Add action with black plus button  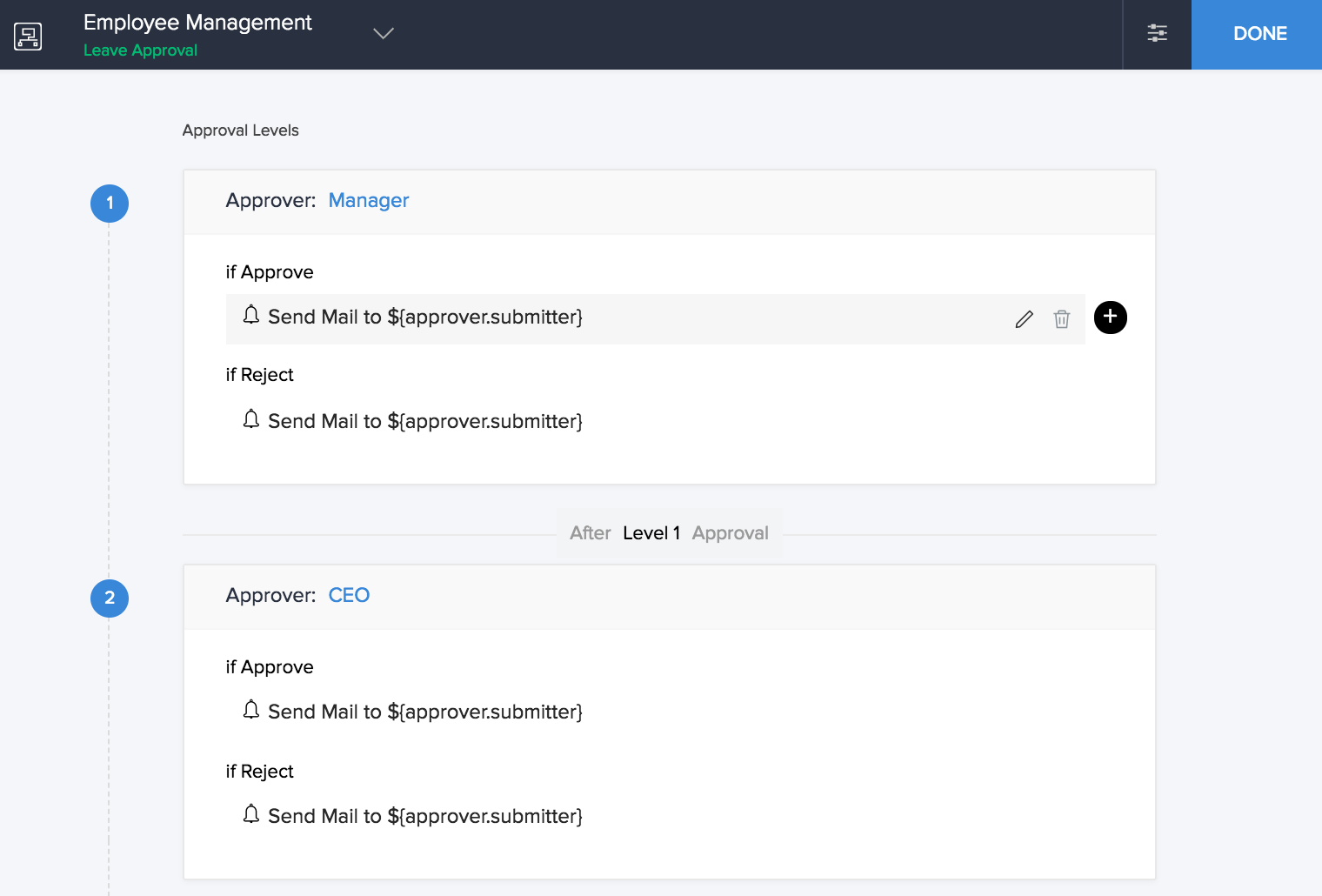pos(1111,318)
